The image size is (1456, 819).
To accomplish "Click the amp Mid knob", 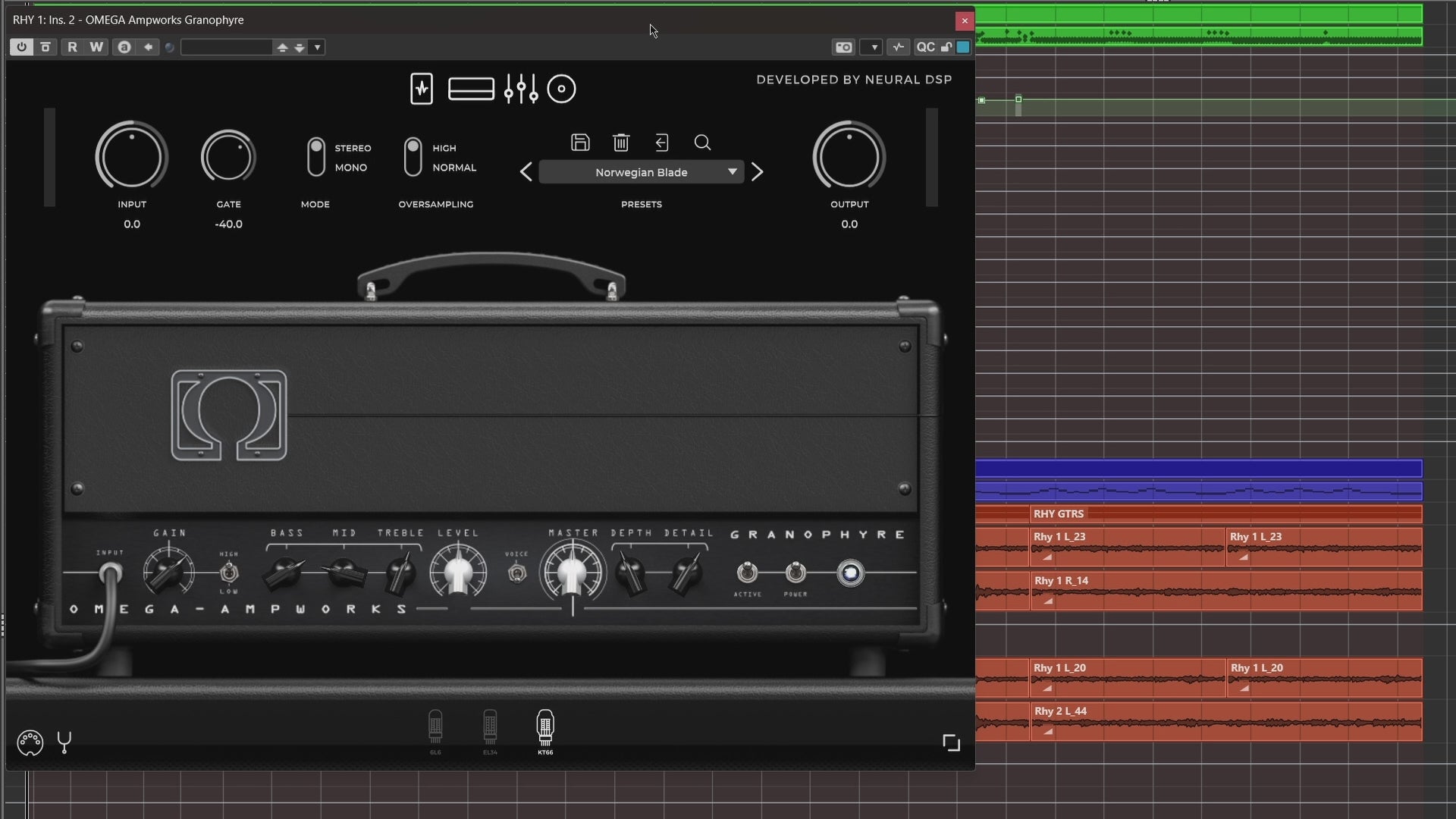I will coord(344,573).
